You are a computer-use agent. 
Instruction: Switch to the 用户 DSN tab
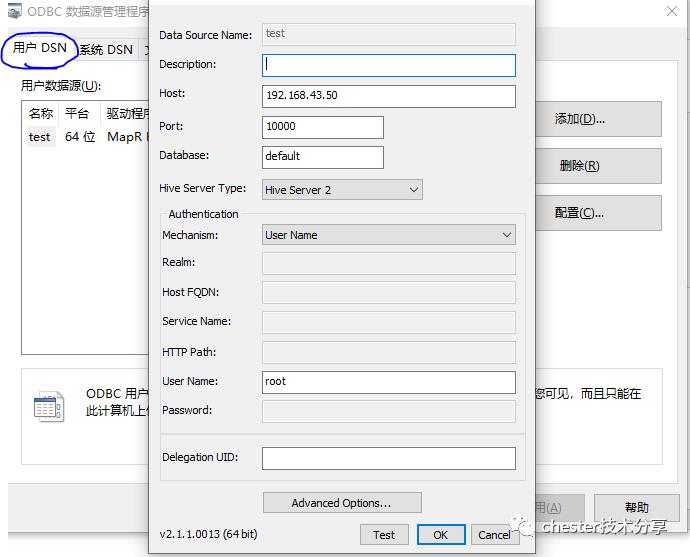click(x=39, y=48)
